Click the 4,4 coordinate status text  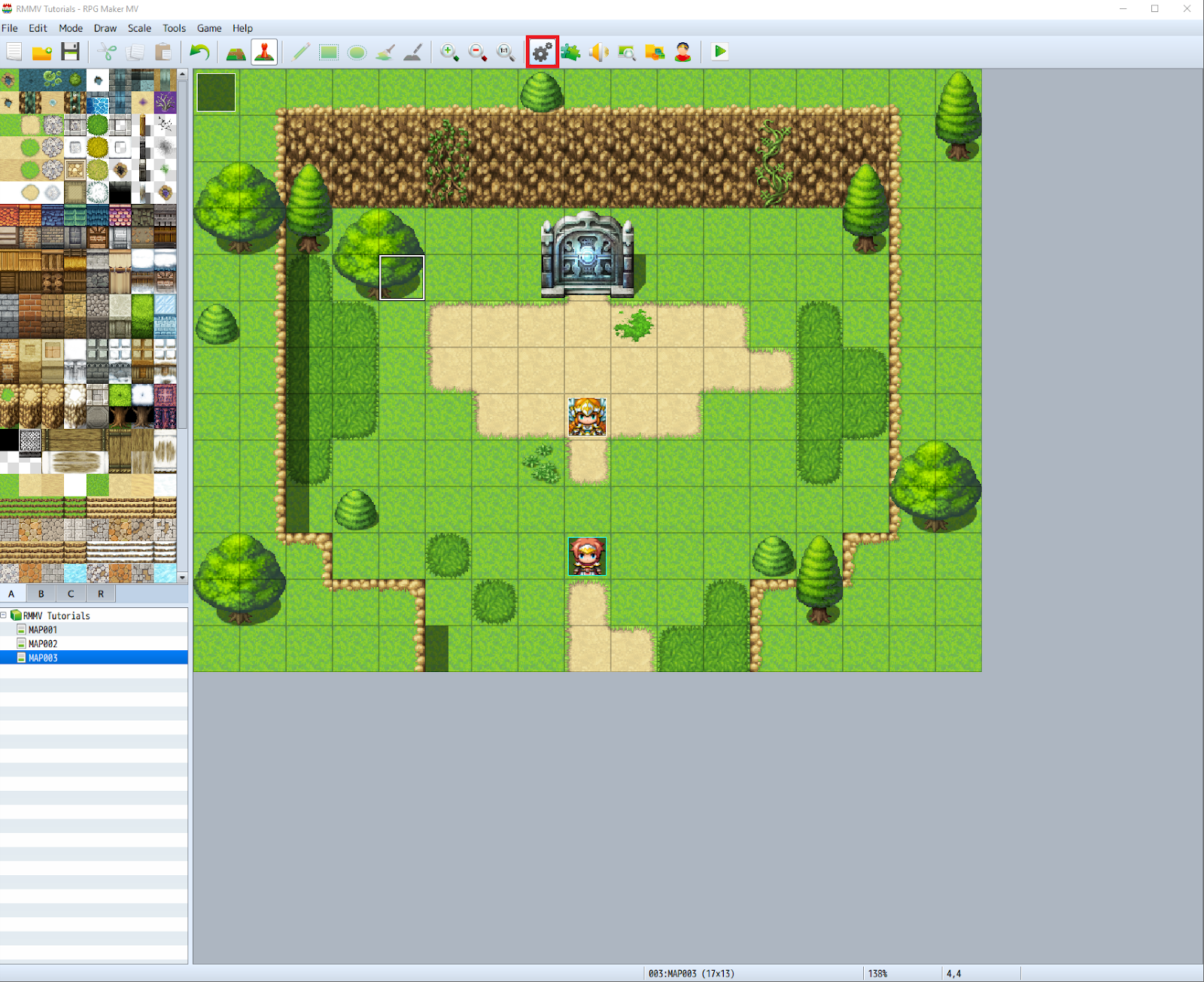point(953,973)
